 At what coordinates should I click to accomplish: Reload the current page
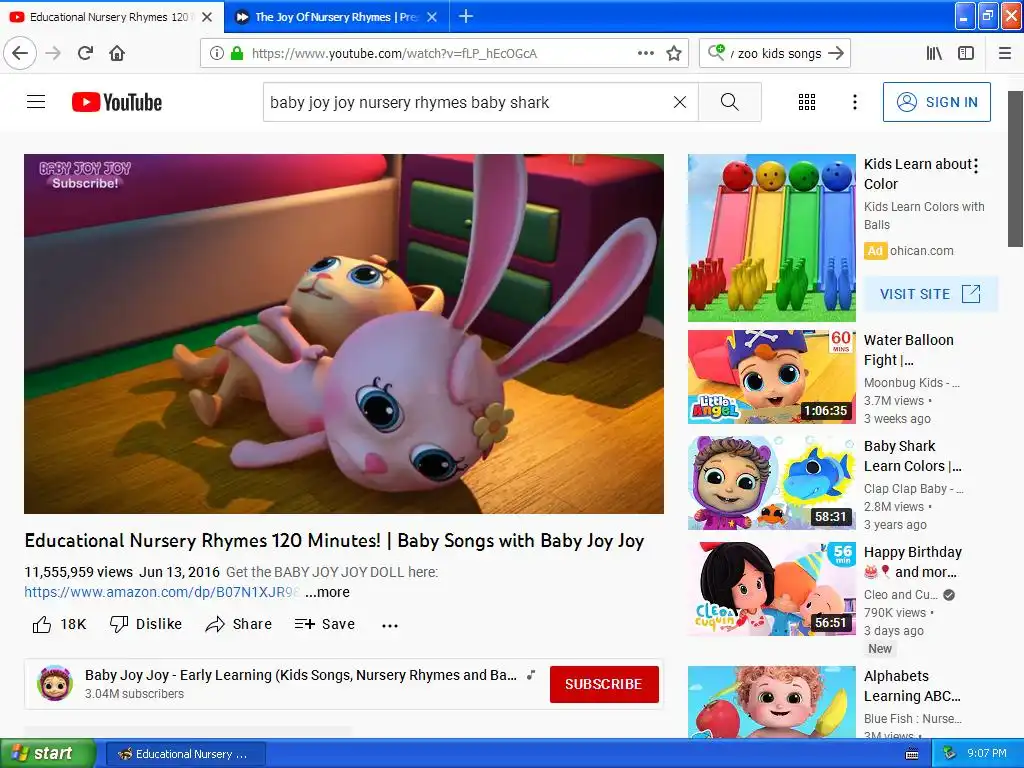pos(86,53)
